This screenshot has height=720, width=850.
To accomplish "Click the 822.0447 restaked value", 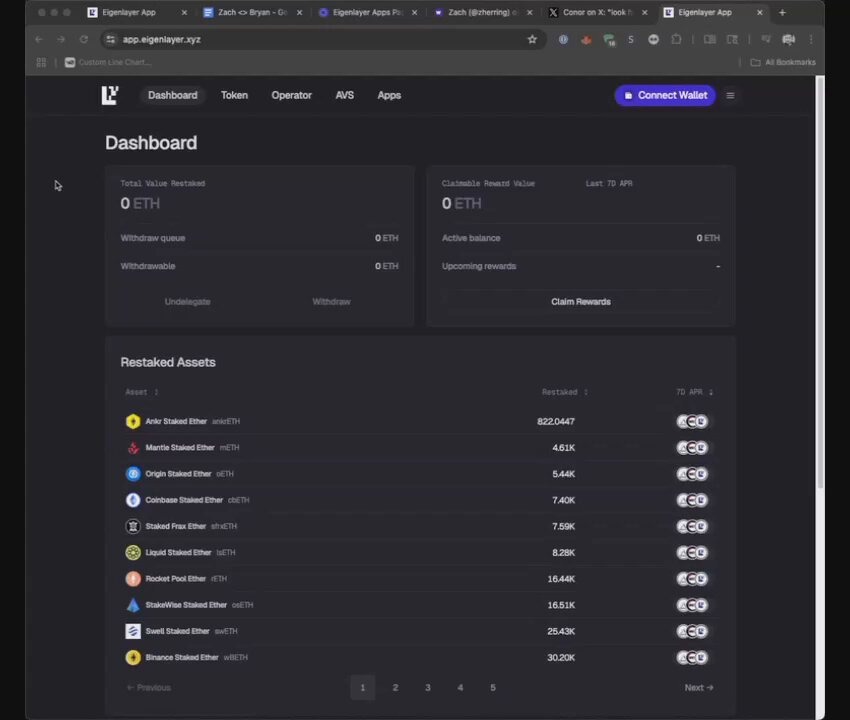I will pyautogui.click(x=556, y=421).
